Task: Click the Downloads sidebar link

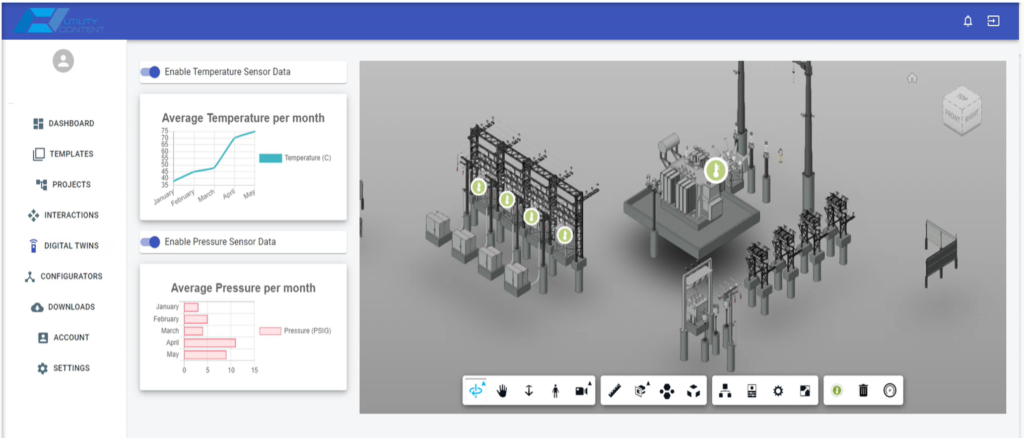Action: pos(64,307)
